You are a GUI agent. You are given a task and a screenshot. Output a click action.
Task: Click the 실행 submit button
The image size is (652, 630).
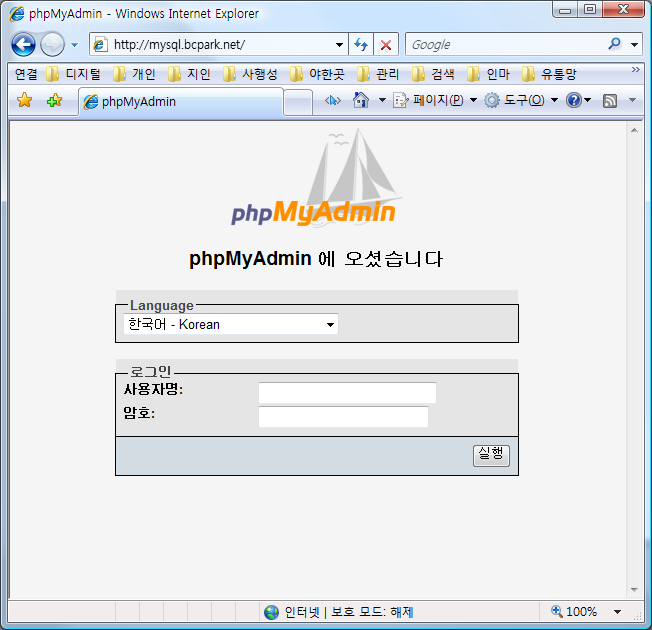point(491,455)
